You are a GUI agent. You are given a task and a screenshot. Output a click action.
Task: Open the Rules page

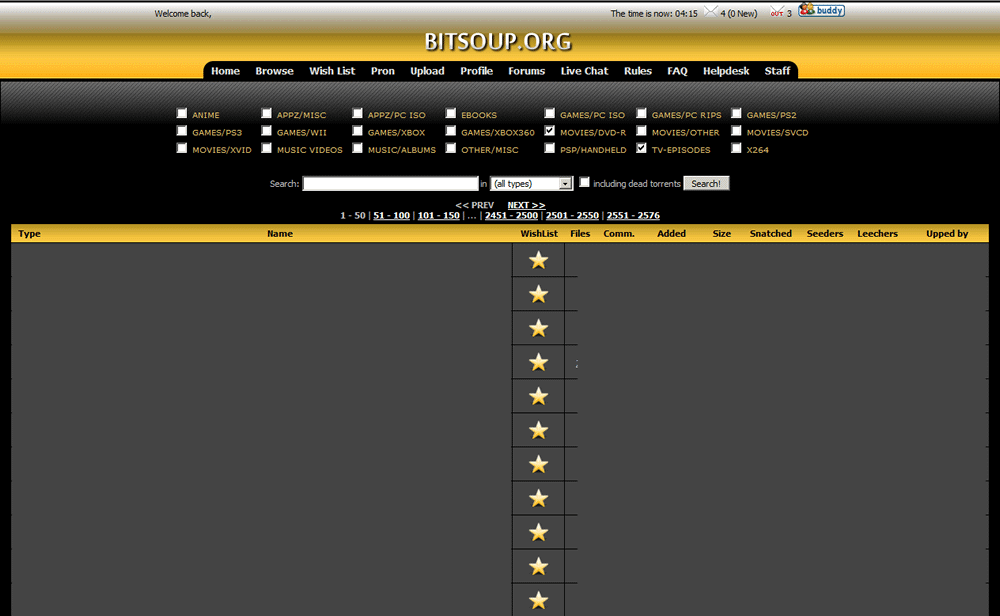tap(638, 71)
